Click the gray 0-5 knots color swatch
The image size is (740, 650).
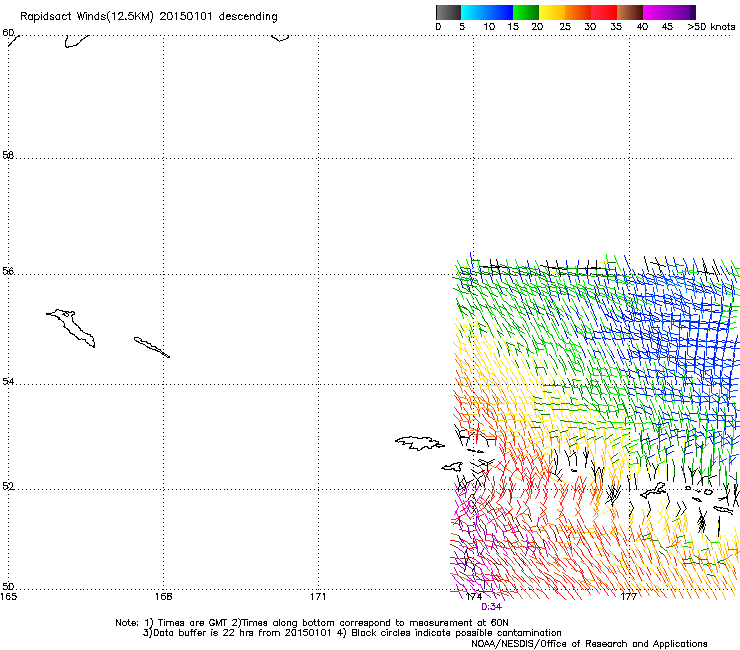pos(448,12)
